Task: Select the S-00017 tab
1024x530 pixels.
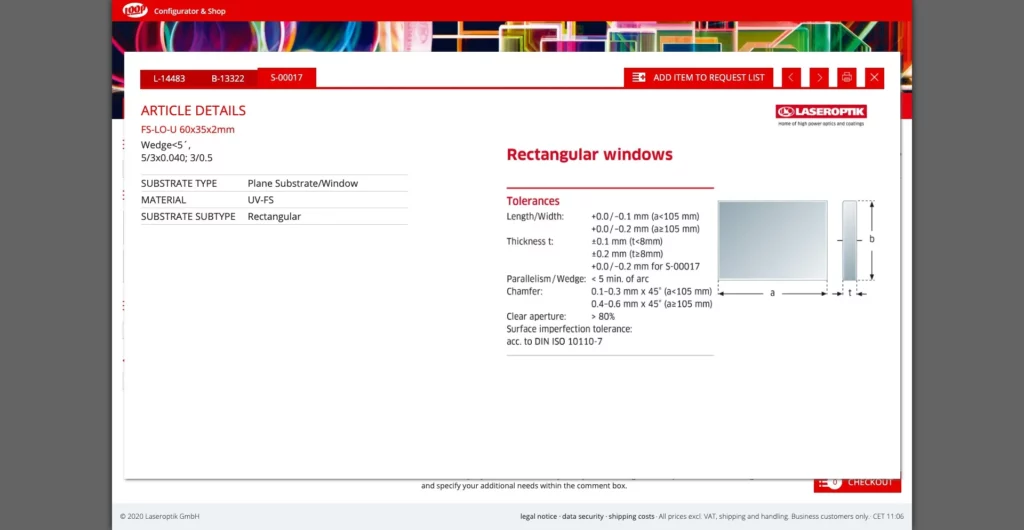Action: pos(286,77)
